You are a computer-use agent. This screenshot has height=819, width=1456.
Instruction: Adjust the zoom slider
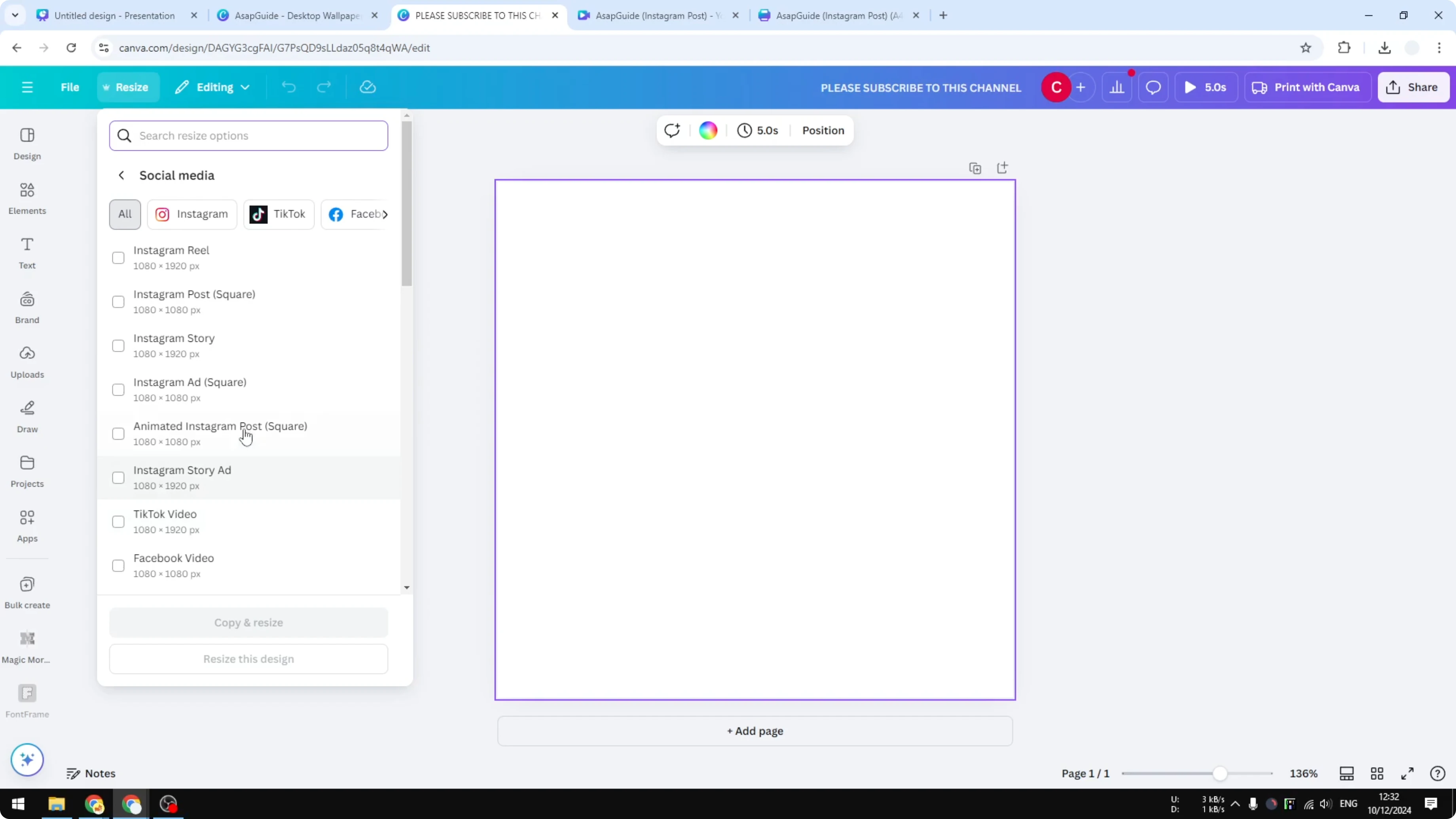click(1220, 773)
